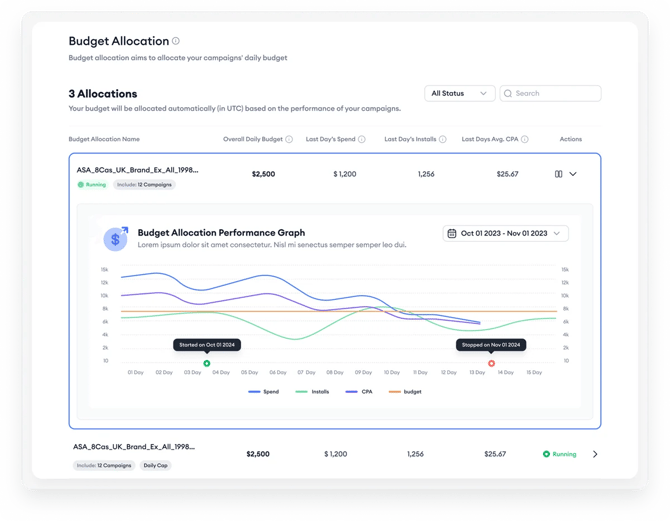Toggle the Spend series in the legend
670x521 pixels.
pos(264,392)
